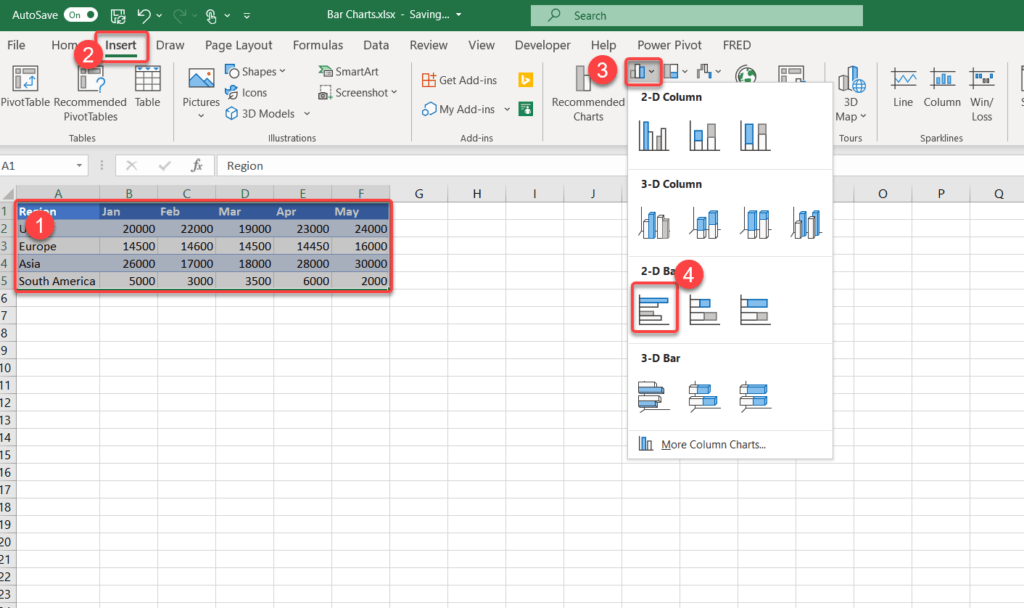Select the first 2-D Bar chart style

(x=653, y=309)
